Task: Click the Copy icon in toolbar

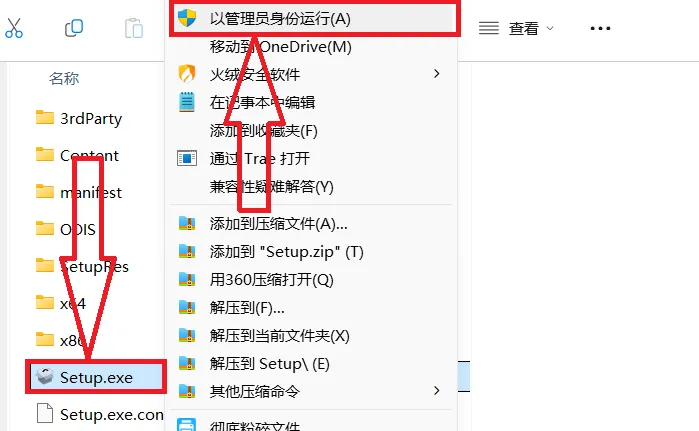Action: point(74,28)
